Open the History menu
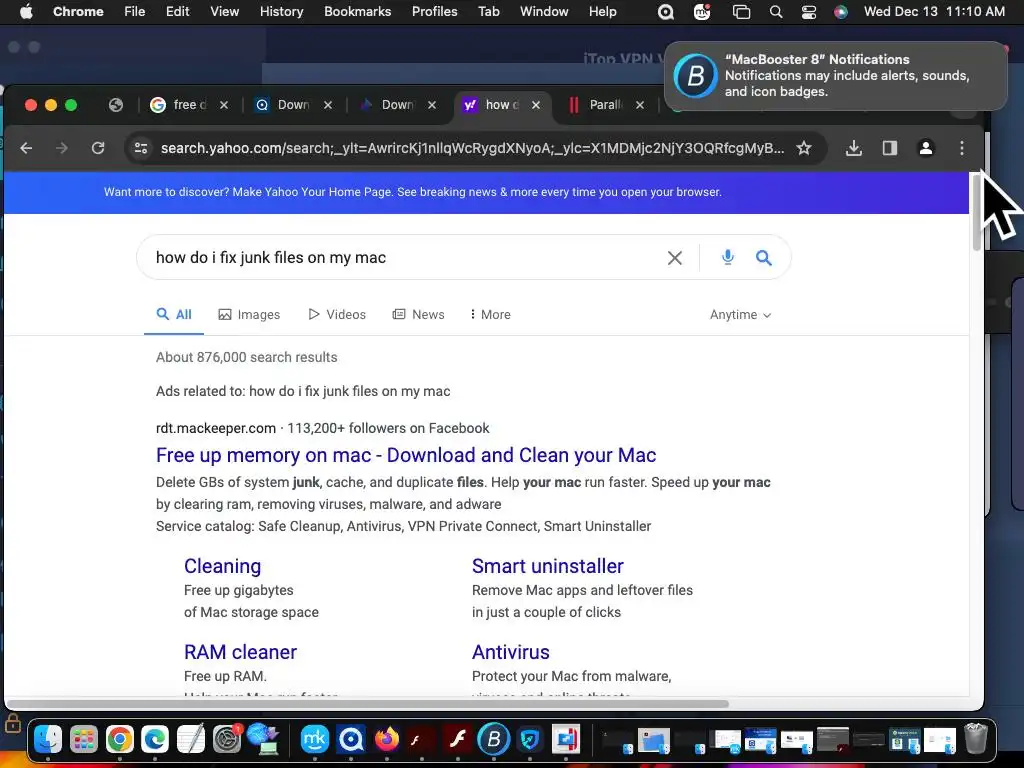 (x=281, y=12)
